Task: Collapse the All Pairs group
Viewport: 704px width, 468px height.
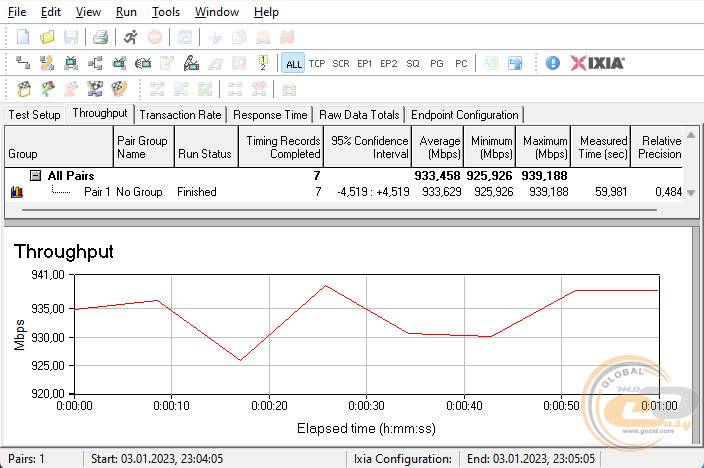Action: (35, 176)
